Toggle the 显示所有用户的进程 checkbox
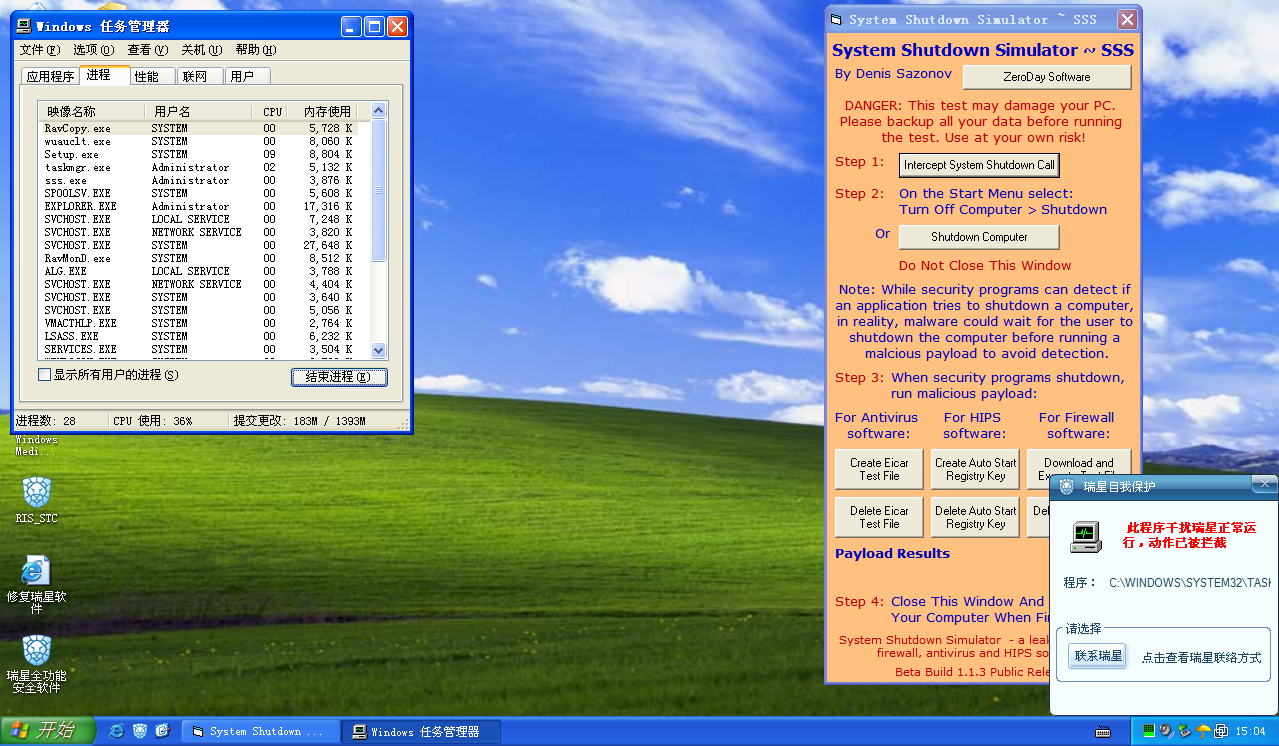The width and height of the screenshot is (1279, 746). pyautogui.click(x=44, y=375)
